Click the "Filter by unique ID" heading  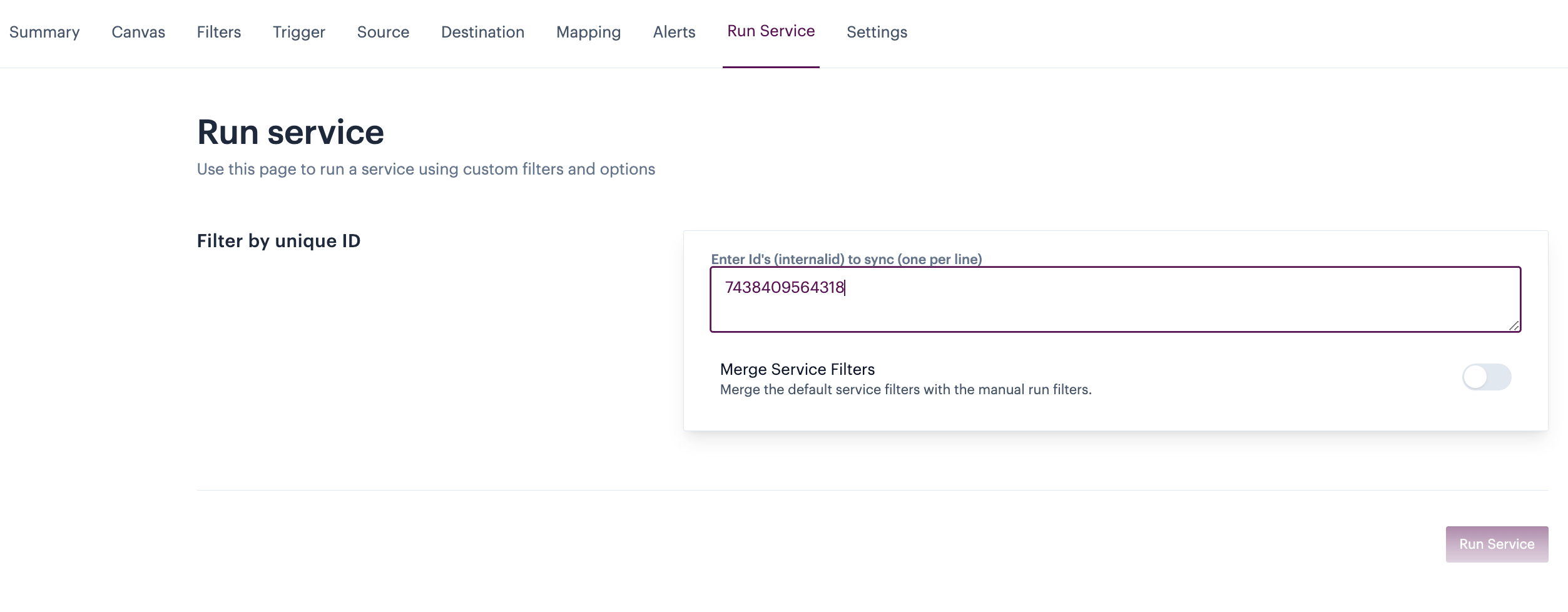pos(278,241)
